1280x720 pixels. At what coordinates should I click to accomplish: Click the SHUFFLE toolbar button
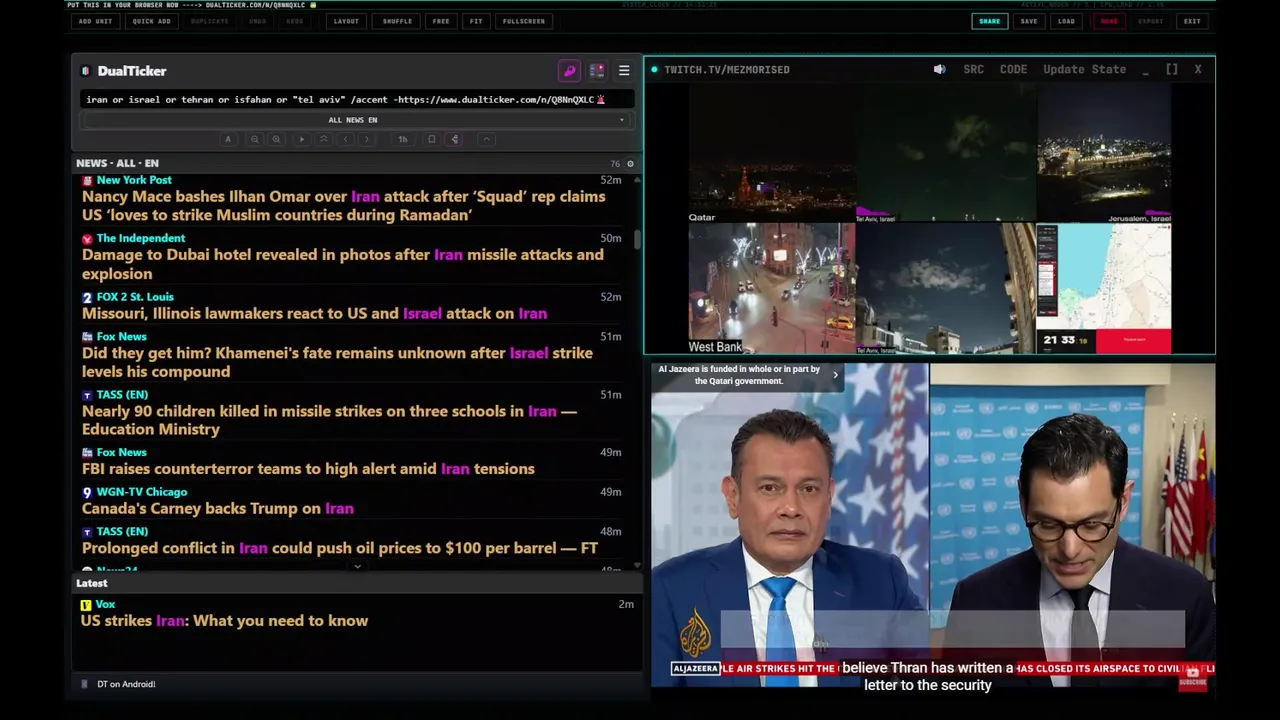(x=397, y=21)
